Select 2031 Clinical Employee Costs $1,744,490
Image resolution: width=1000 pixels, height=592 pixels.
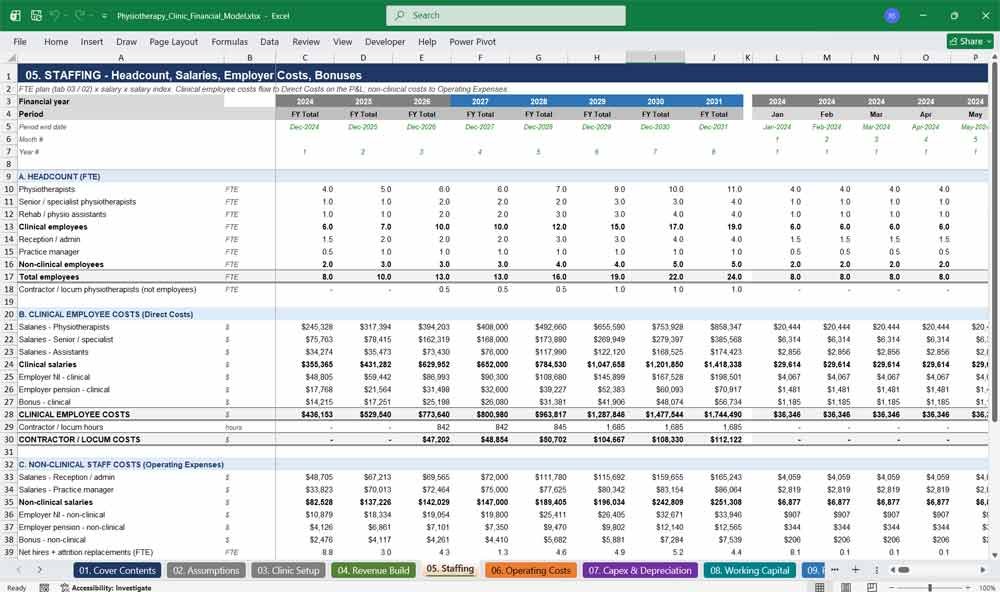(714, 415)
